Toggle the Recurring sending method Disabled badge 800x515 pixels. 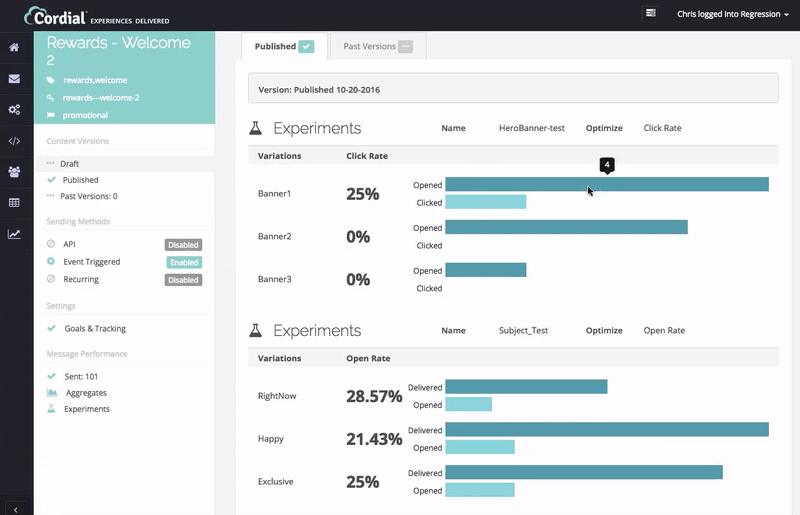183,280
